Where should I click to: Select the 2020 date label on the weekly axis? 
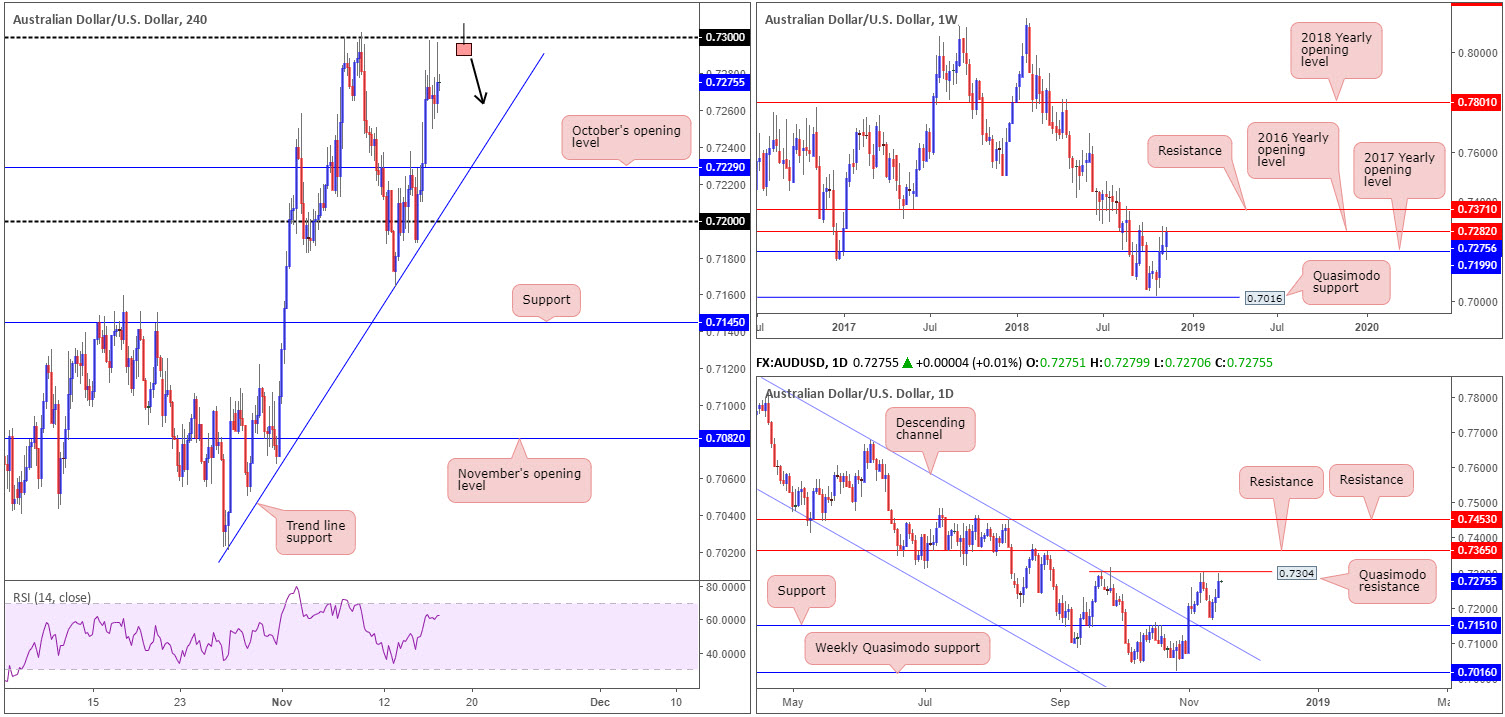click(x=1367, y=327)
